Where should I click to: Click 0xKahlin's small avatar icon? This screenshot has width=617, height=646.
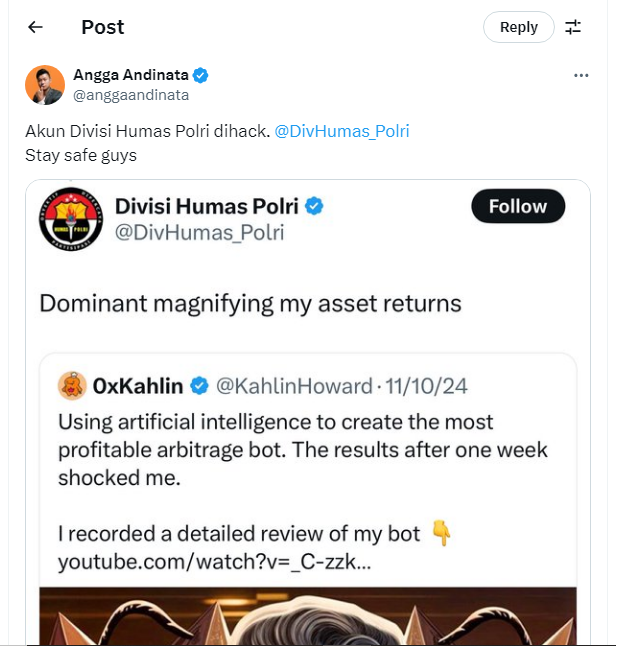pos(72,385)
